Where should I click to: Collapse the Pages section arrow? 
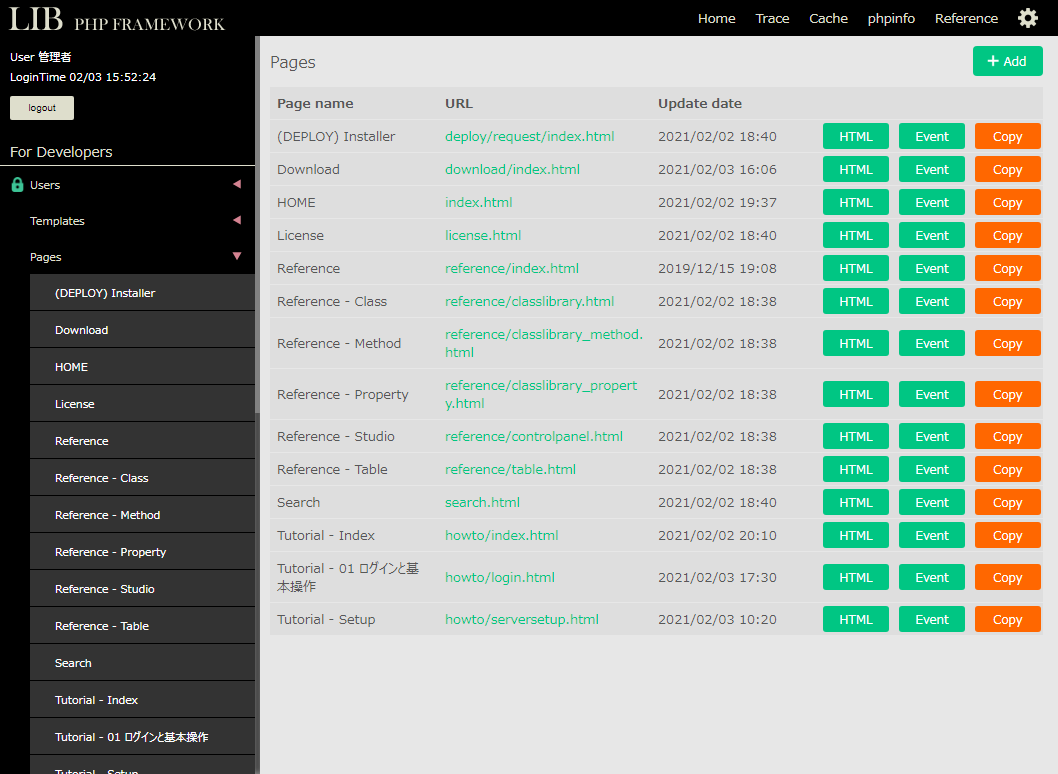click(x=237, y=256)
